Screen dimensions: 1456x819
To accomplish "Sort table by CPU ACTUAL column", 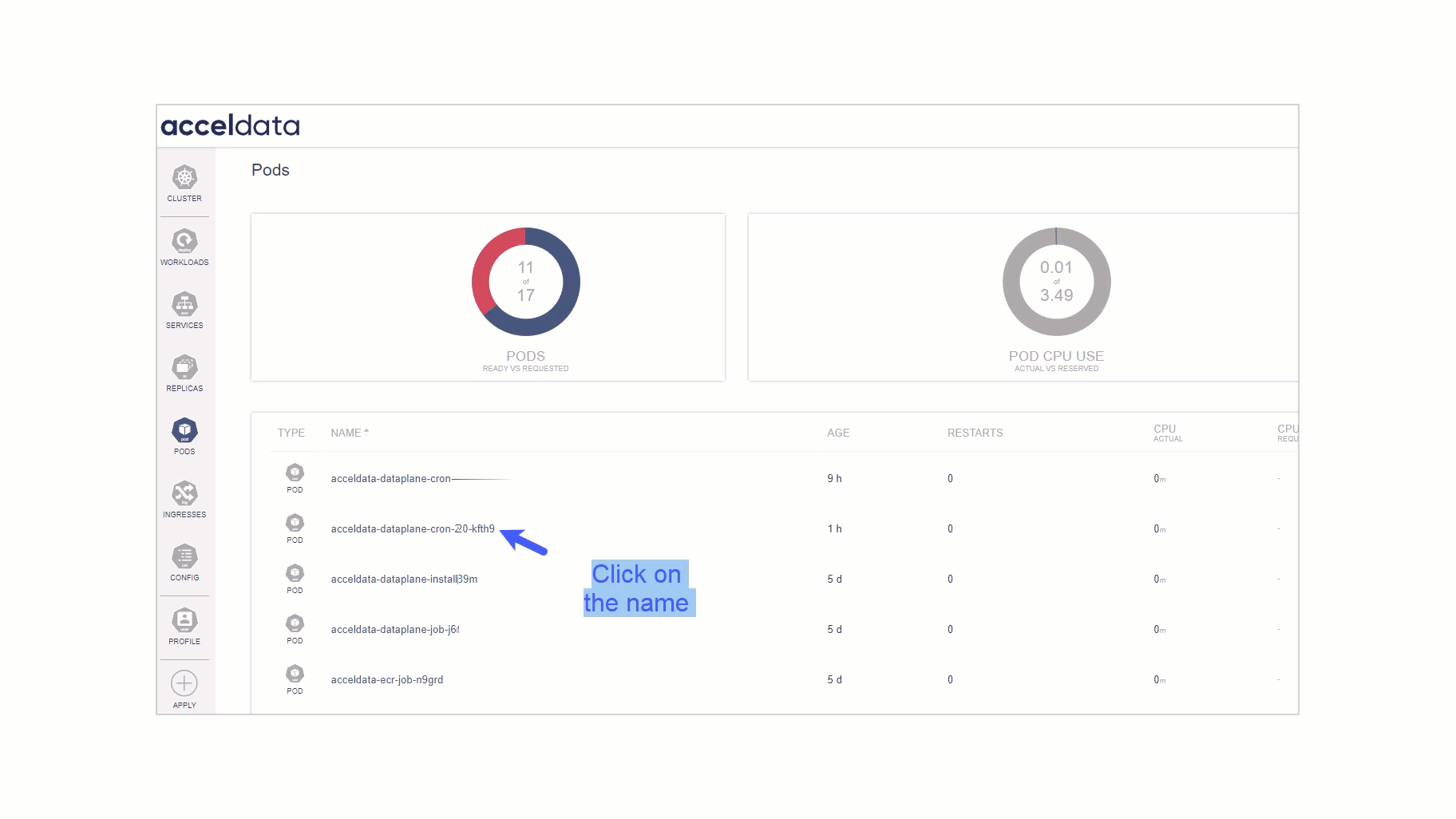I will pos(1168,433).
